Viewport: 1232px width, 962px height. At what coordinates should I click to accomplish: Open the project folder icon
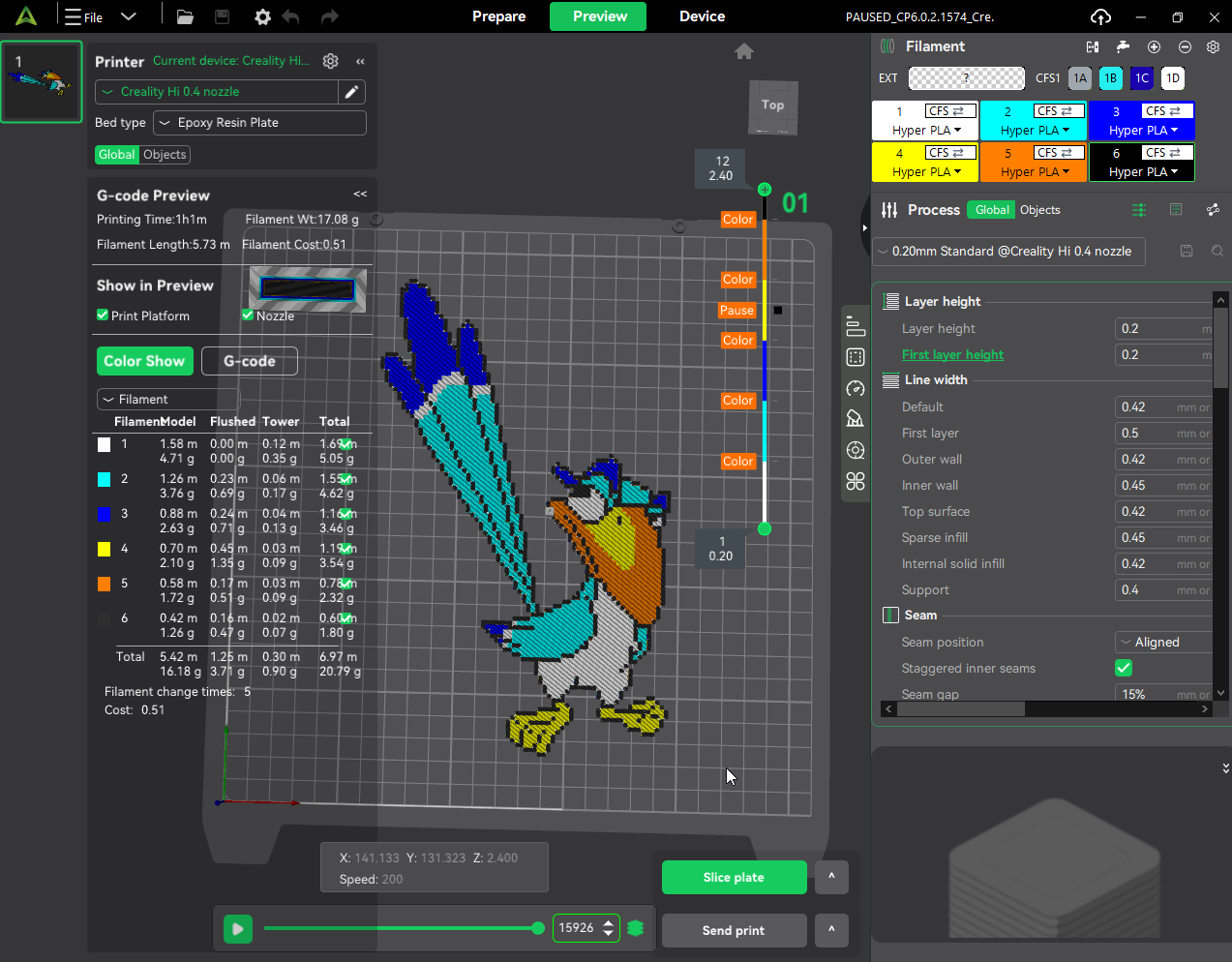pyautogui.click(x=185, y=17)
